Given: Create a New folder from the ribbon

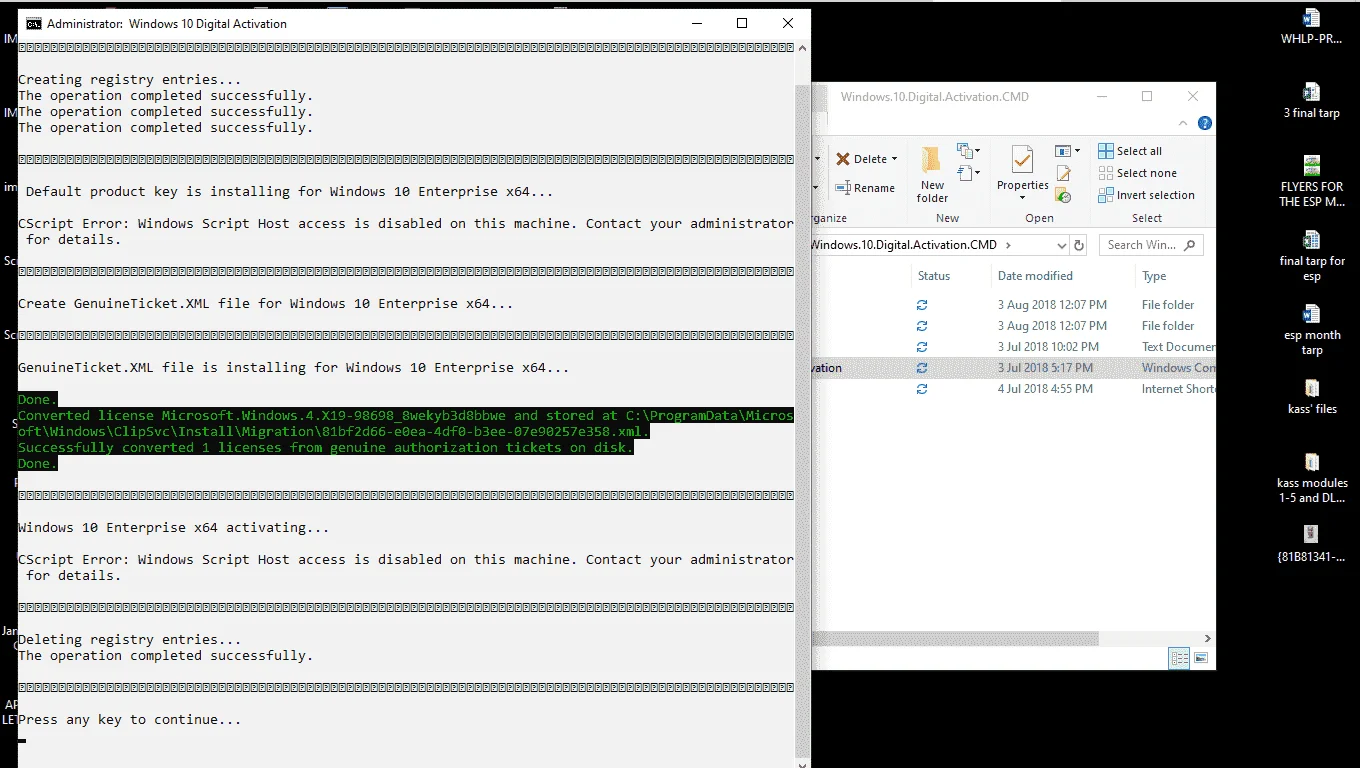Looking at the screenshot, I should coord(932,176).
